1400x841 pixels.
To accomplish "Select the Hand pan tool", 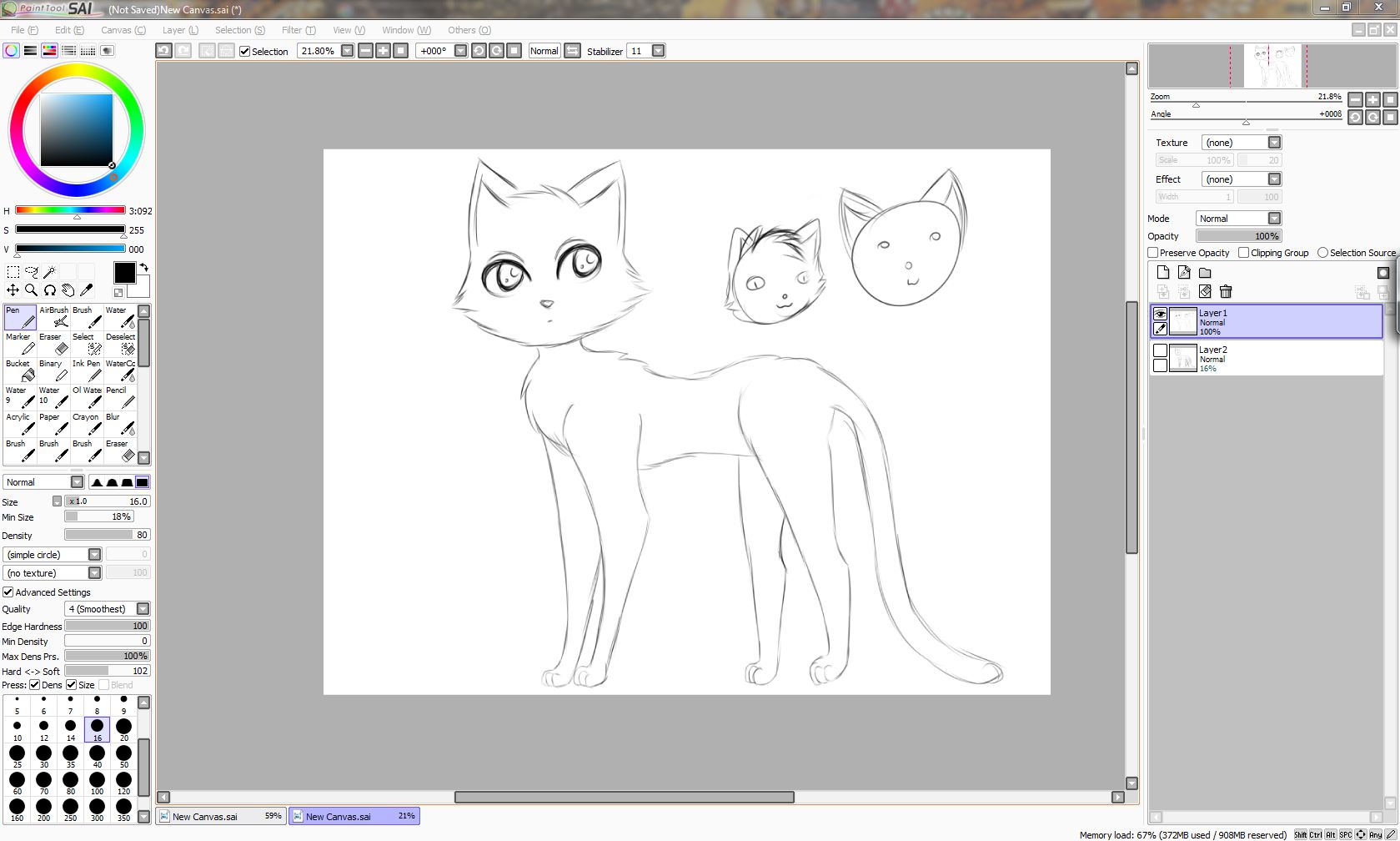I will [68, 290].
